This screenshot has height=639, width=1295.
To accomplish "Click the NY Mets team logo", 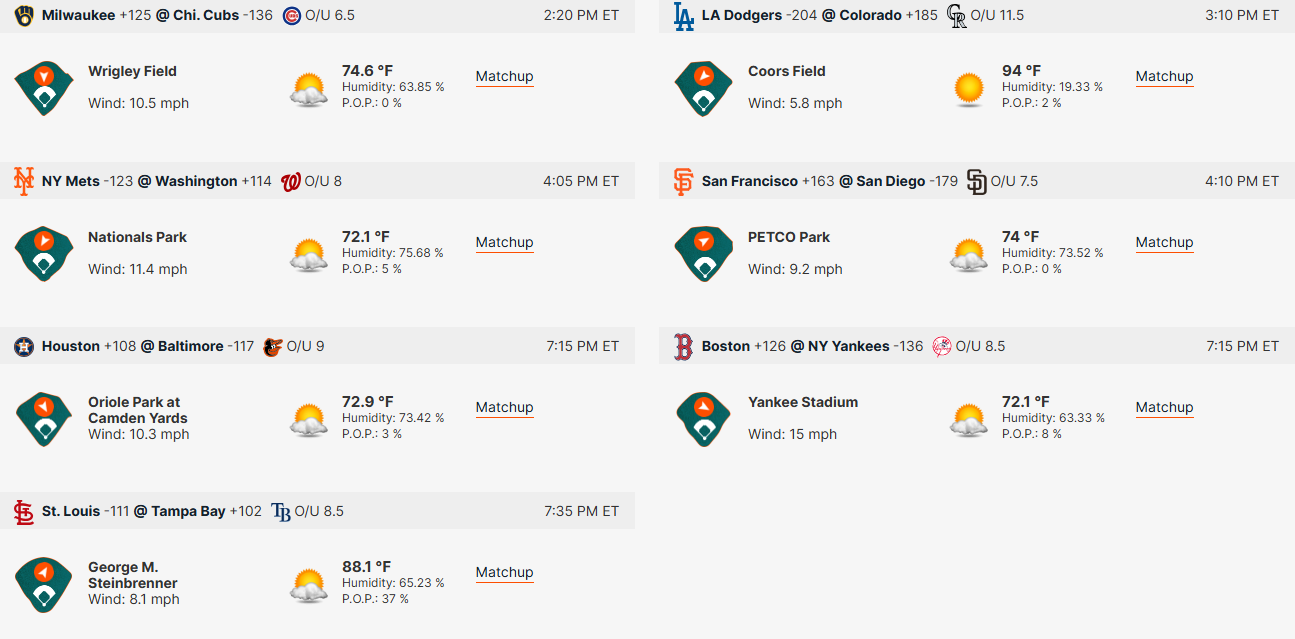I will tap(24, 181).
